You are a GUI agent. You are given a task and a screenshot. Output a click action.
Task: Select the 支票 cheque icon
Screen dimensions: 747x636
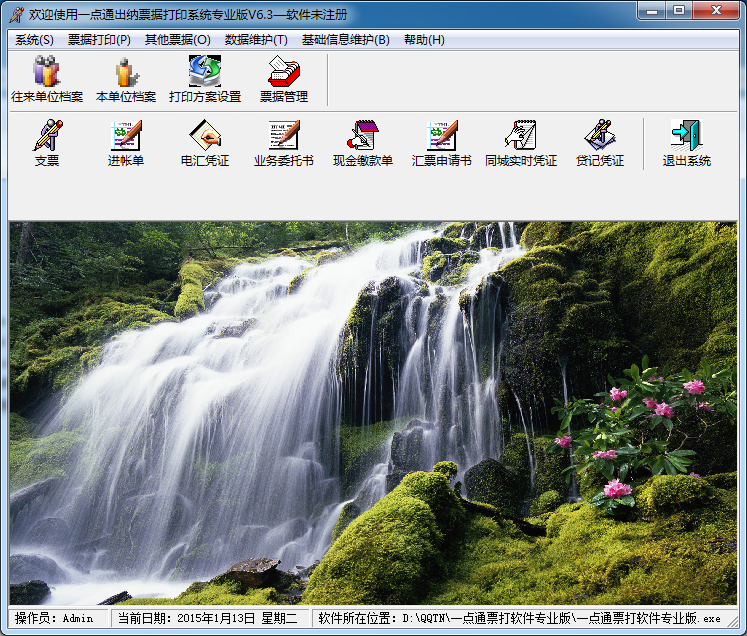click(47, 142)
